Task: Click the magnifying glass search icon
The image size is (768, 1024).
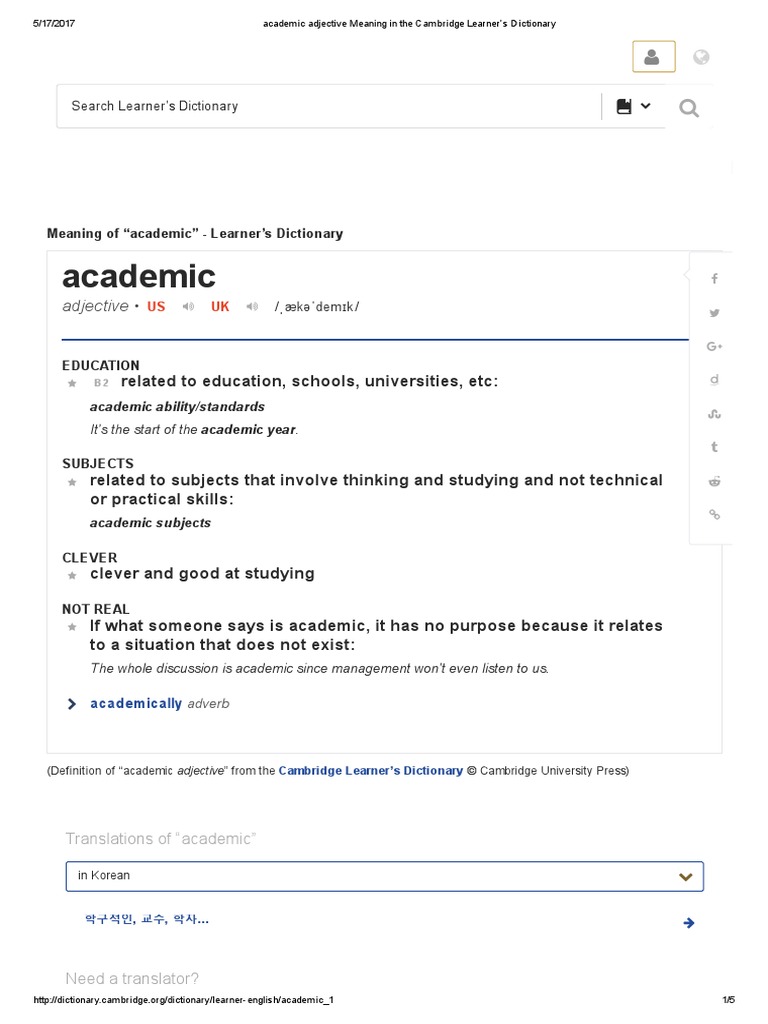Action: click(x=688, y=108)
